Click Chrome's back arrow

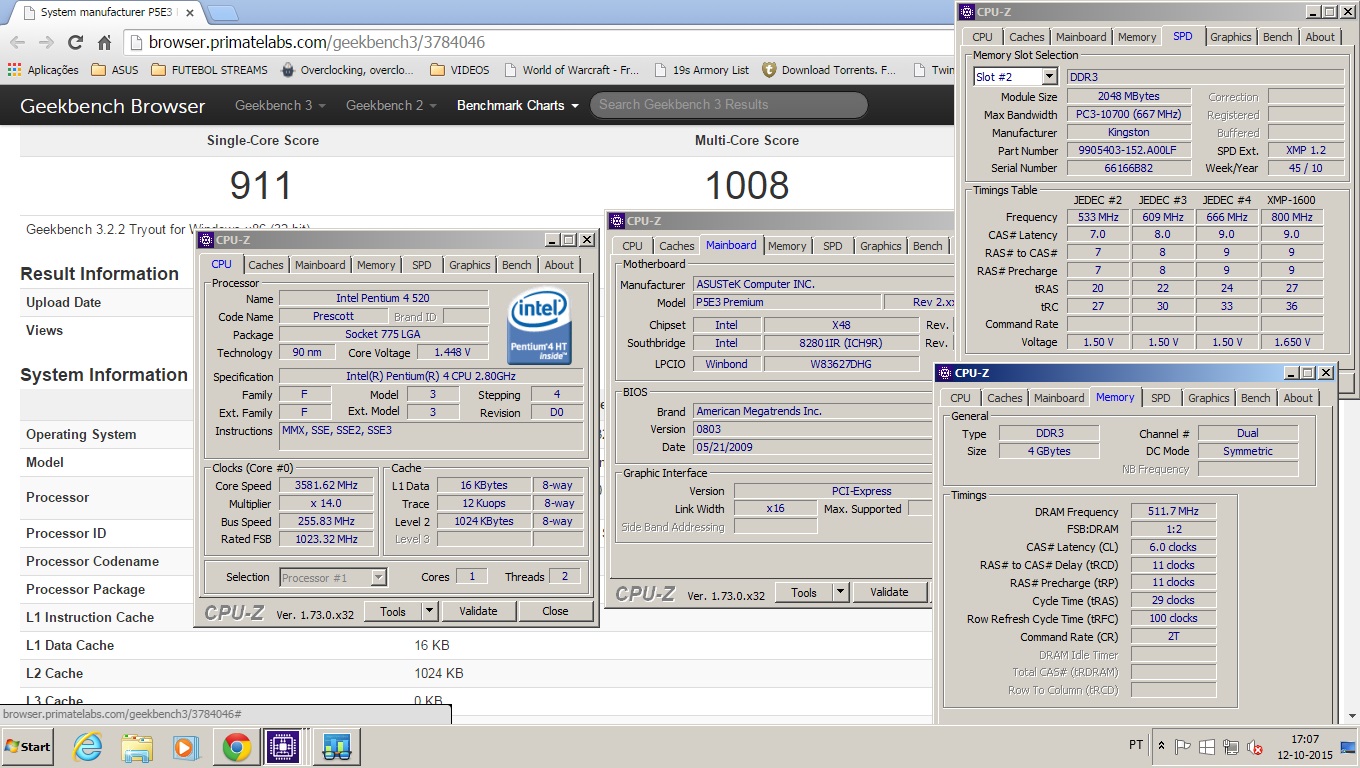17,42
